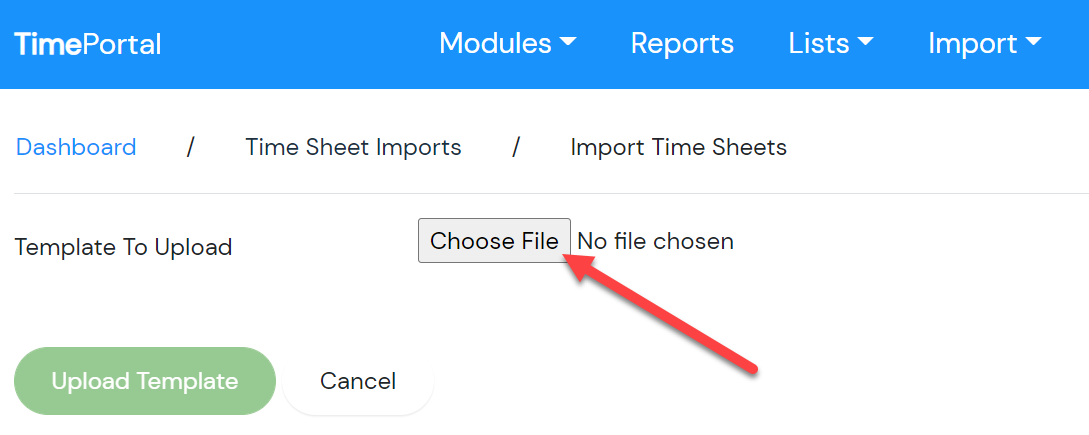Follow the Dashboard breadcrumb link

point(76,147)
